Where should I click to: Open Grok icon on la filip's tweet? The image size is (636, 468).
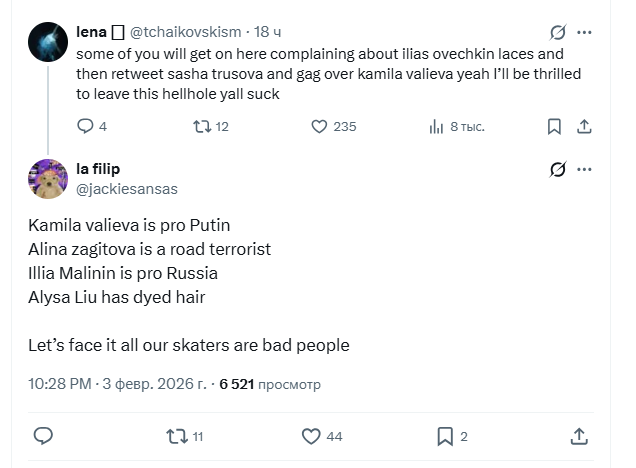point(559,170)
